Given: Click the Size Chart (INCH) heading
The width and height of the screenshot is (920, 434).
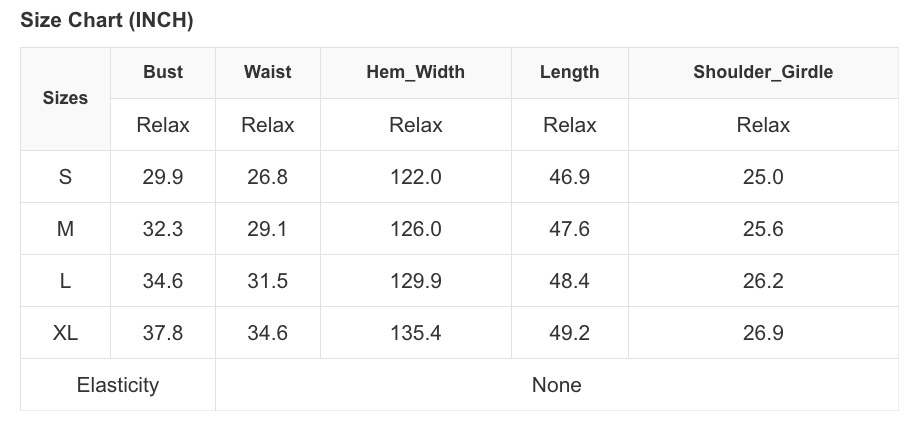Looking at the screenshot, I should pos(107,21).
